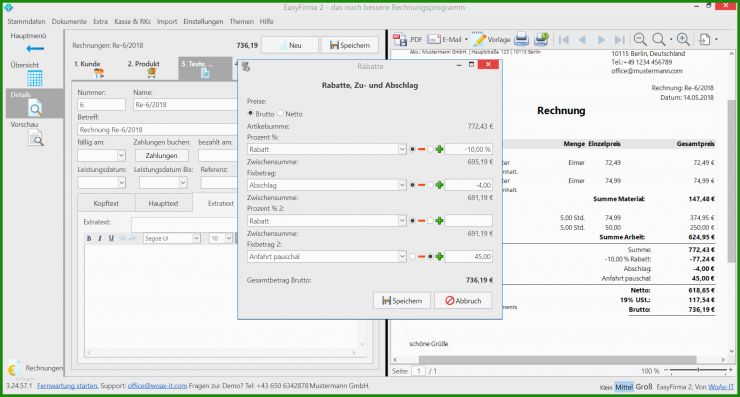
Task: Click the page export document icon
Action: click(705, 40)
